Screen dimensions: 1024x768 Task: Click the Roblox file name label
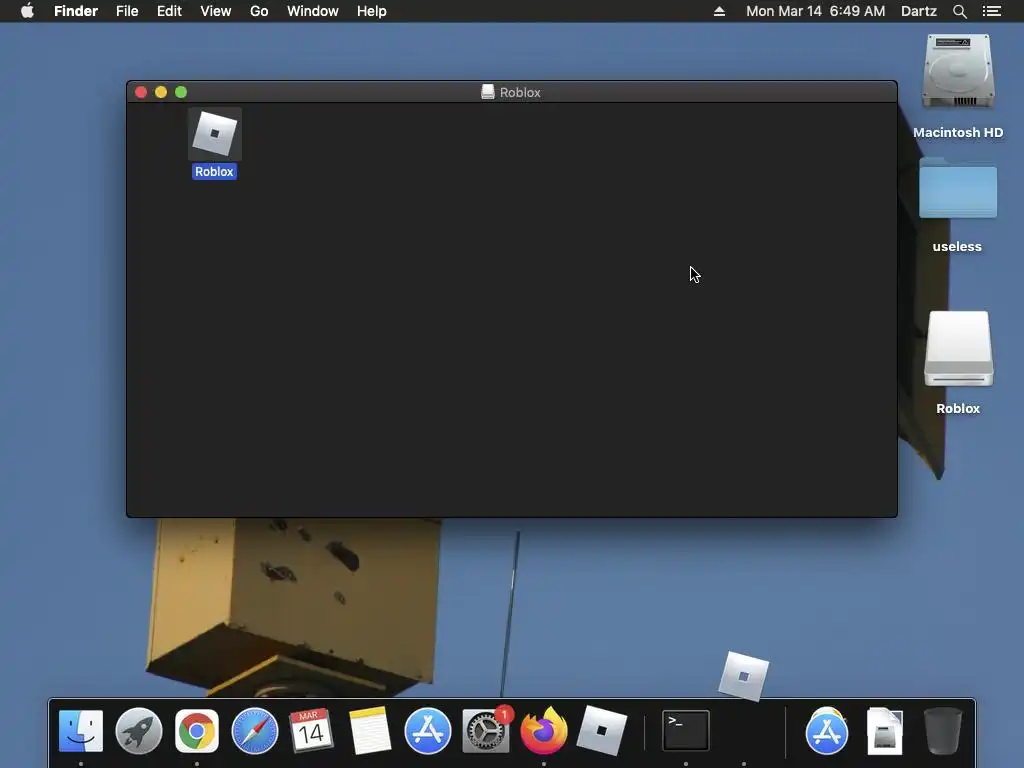pos(214,172)
